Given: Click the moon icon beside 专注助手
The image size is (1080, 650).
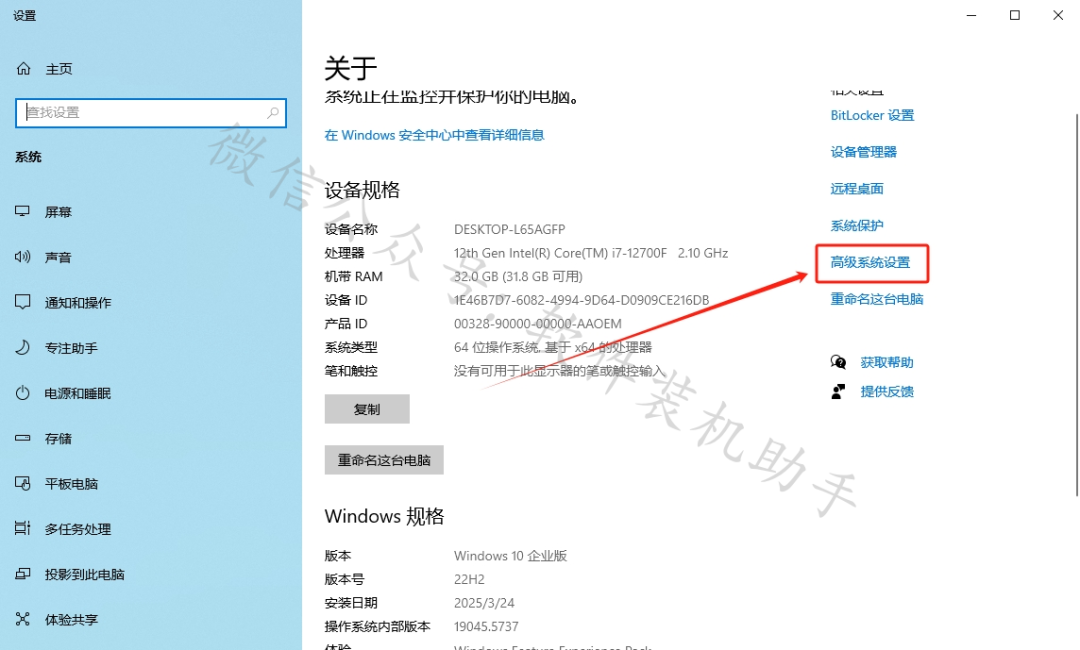Looking at the screenshot, I should point(23,347).
